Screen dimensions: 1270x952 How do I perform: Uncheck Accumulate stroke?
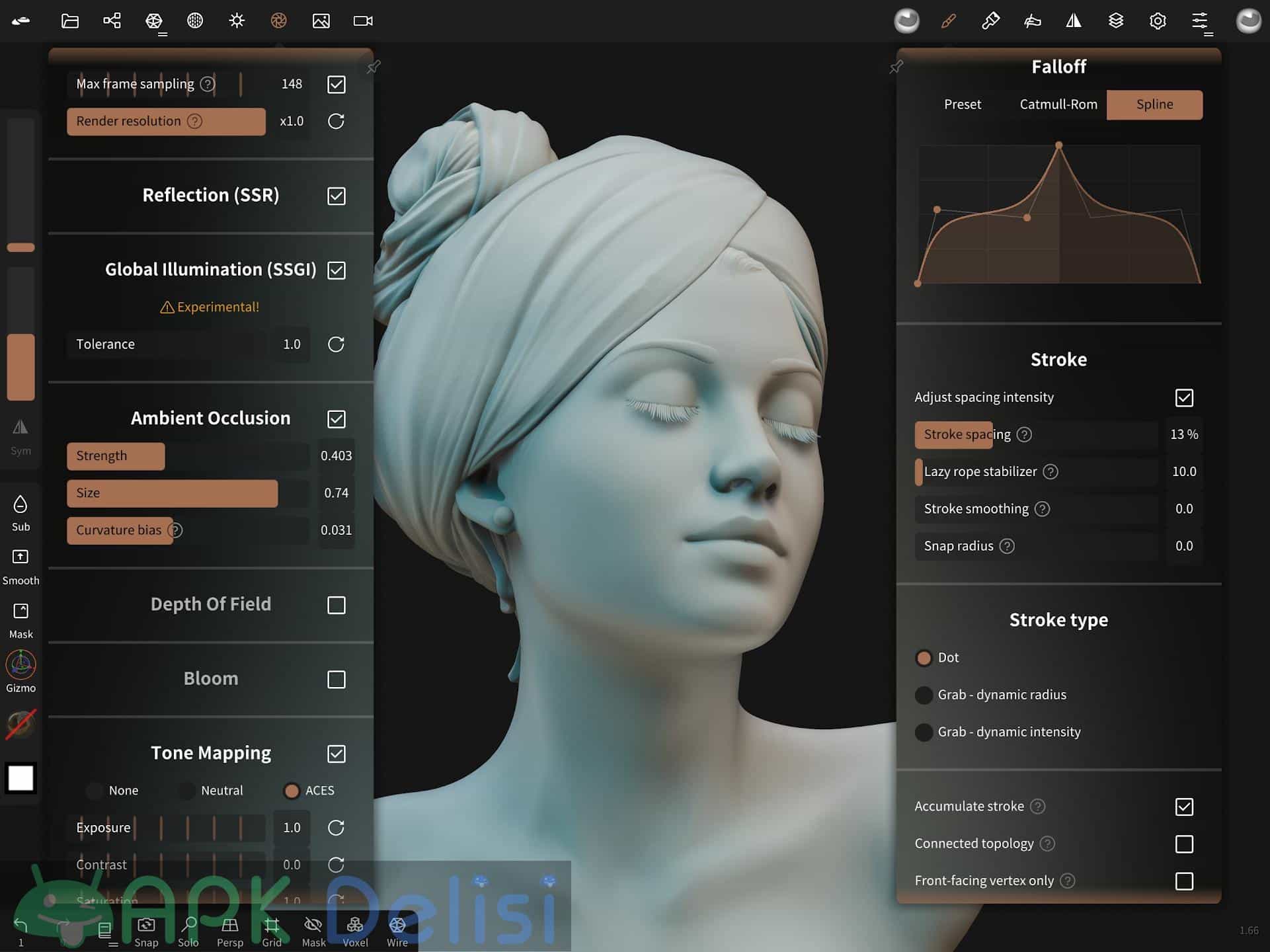(1184, 807)
